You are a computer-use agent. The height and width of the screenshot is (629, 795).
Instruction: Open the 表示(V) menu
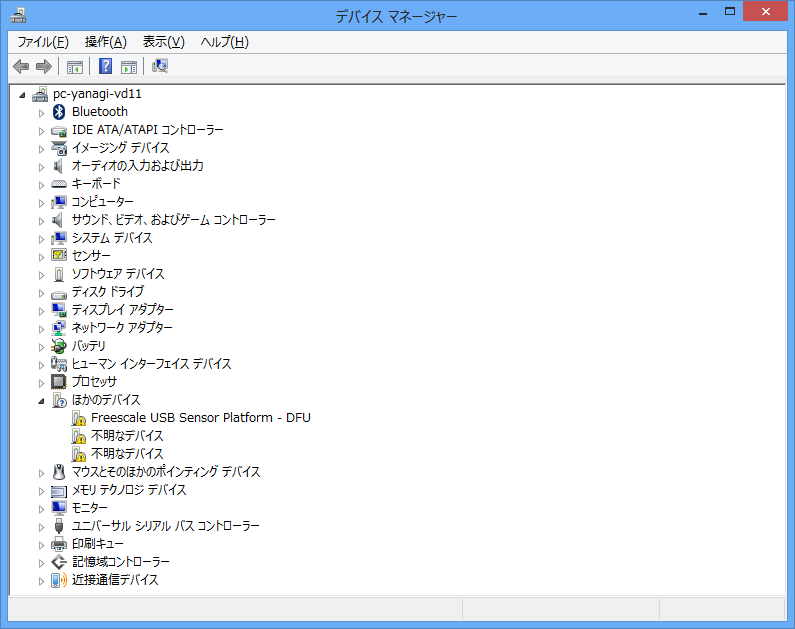[163, 42]
